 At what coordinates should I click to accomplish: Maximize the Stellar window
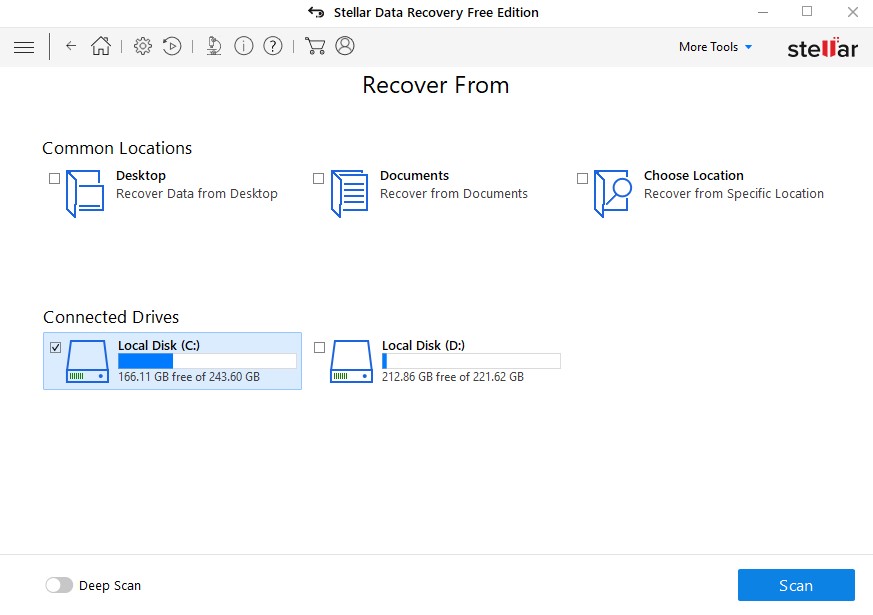(807, 11)
